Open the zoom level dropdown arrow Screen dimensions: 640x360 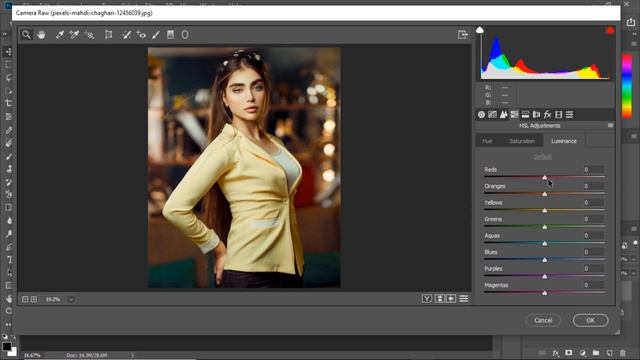(x=71, y=299)
